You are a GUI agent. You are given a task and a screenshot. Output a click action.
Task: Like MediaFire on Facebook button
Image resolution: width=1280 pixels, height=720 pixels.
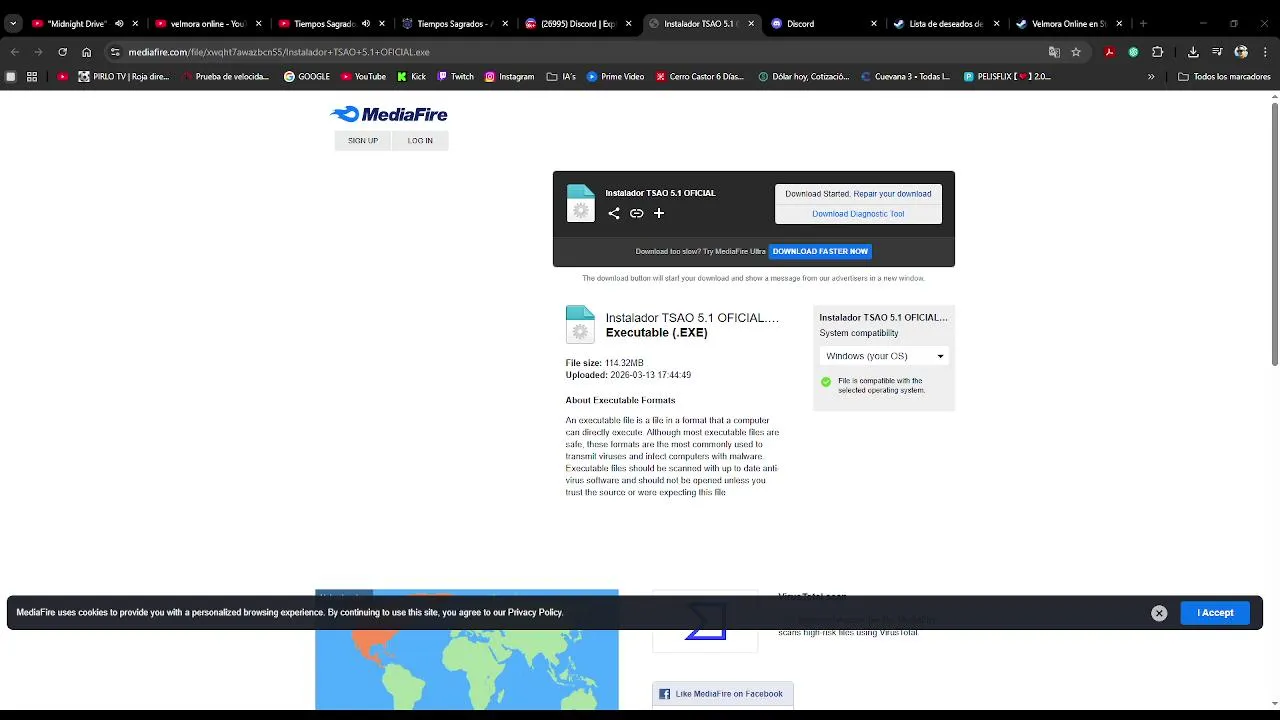(x=723, y=694)
